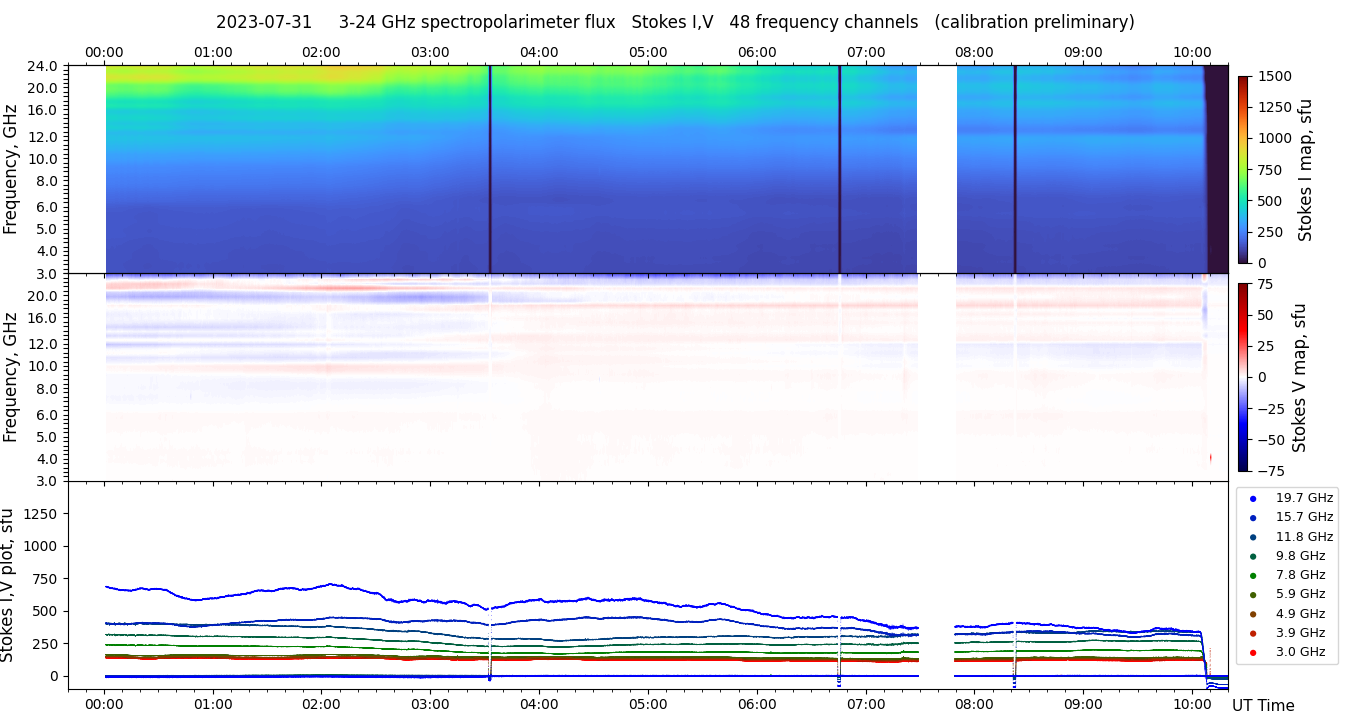Click the Stokes I map colorbar
The height and width of the screenshot is (725, 1350).
coord(1243,169)
